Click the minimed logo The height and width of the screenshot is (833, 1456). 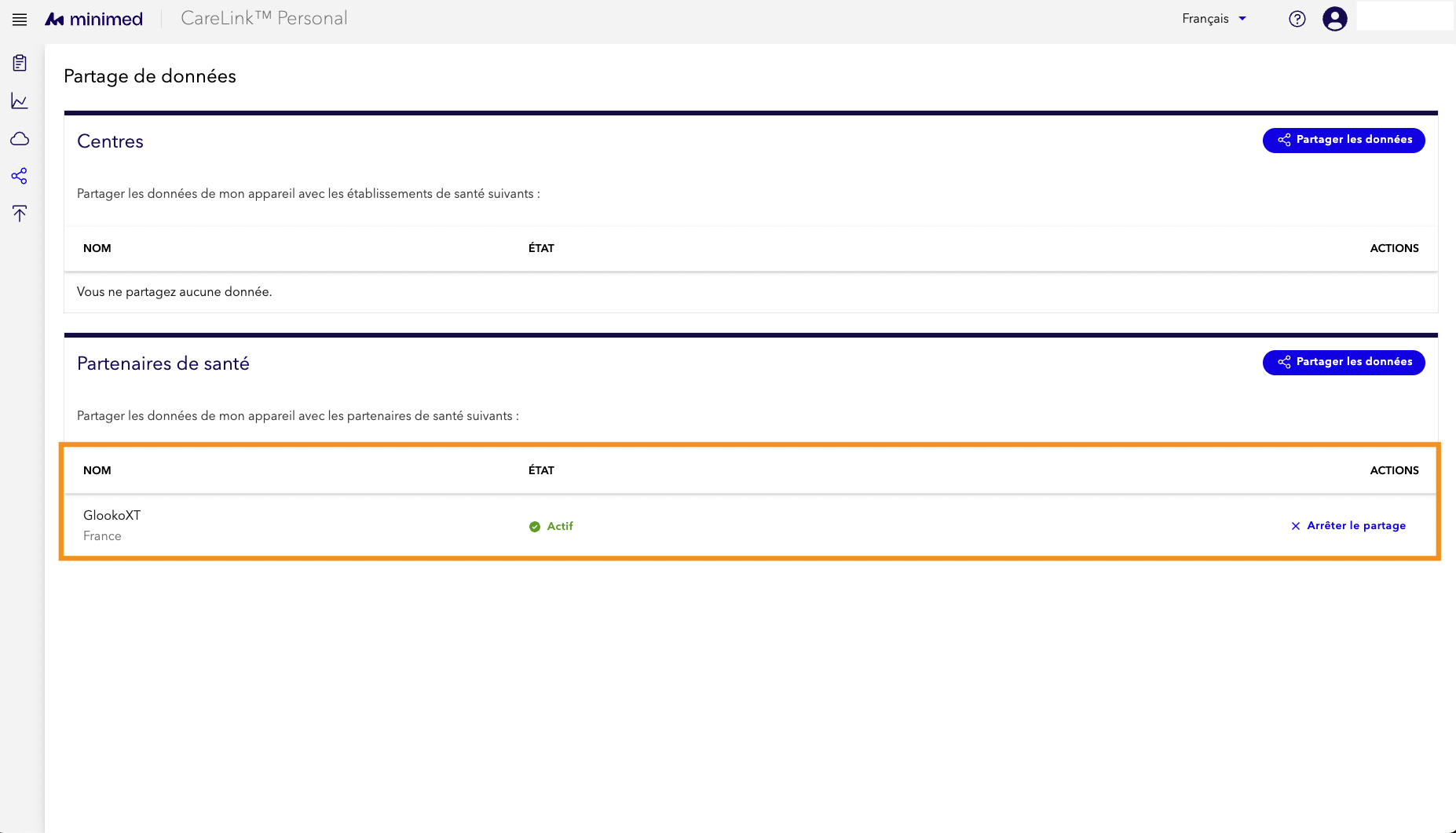click(94, 19)
